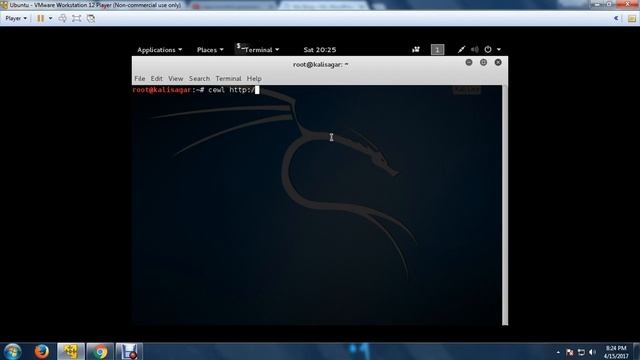Switch to VMware Player taskbar button
The image size is (640, 360).
coord(71,351)
